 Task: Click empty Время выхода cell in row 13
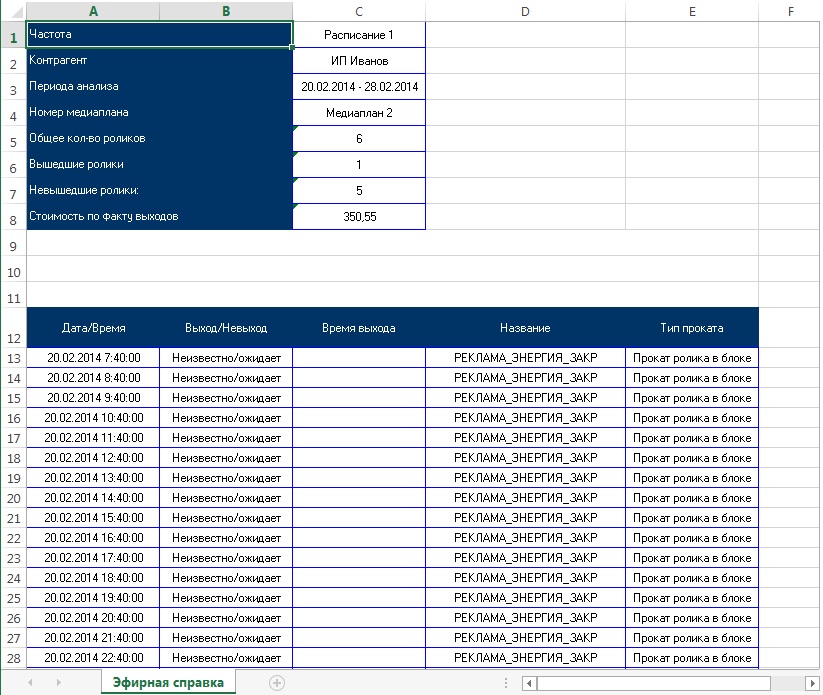(x=359, y=358)
